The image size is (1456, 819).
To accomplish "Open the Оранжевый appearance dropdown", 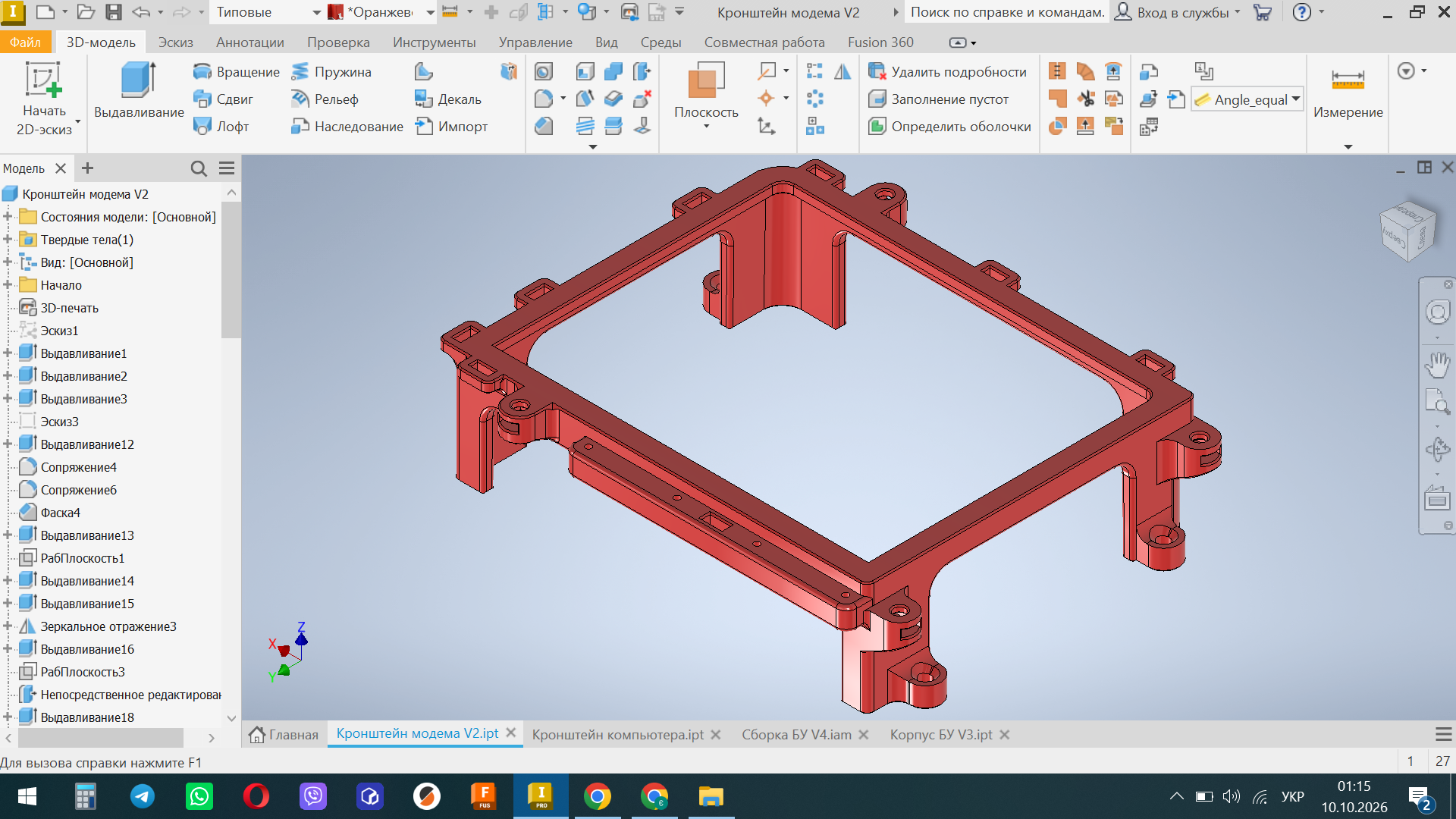I will pos(430,13).
